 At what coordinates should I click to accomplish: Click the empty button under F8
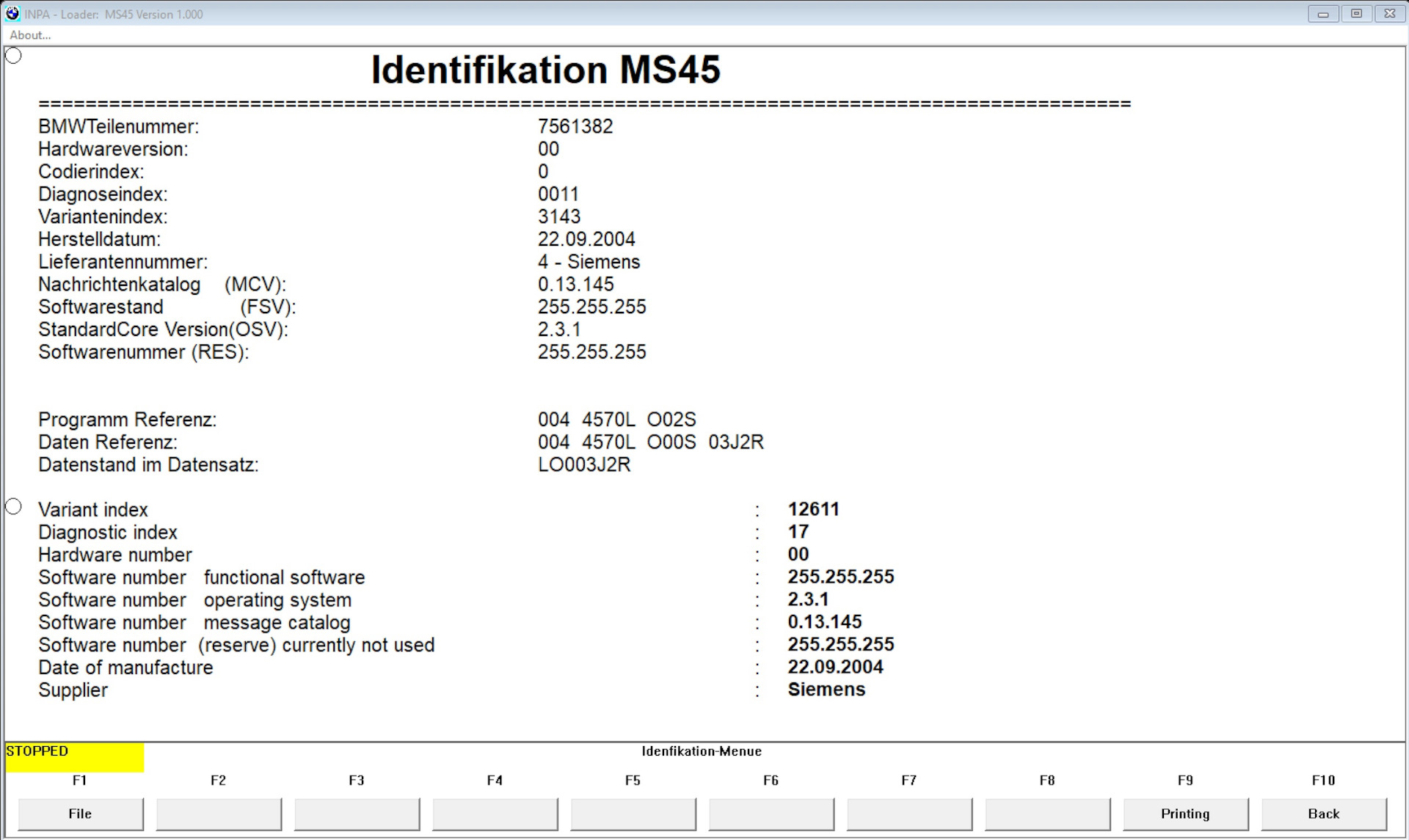tap(1047, 814)
